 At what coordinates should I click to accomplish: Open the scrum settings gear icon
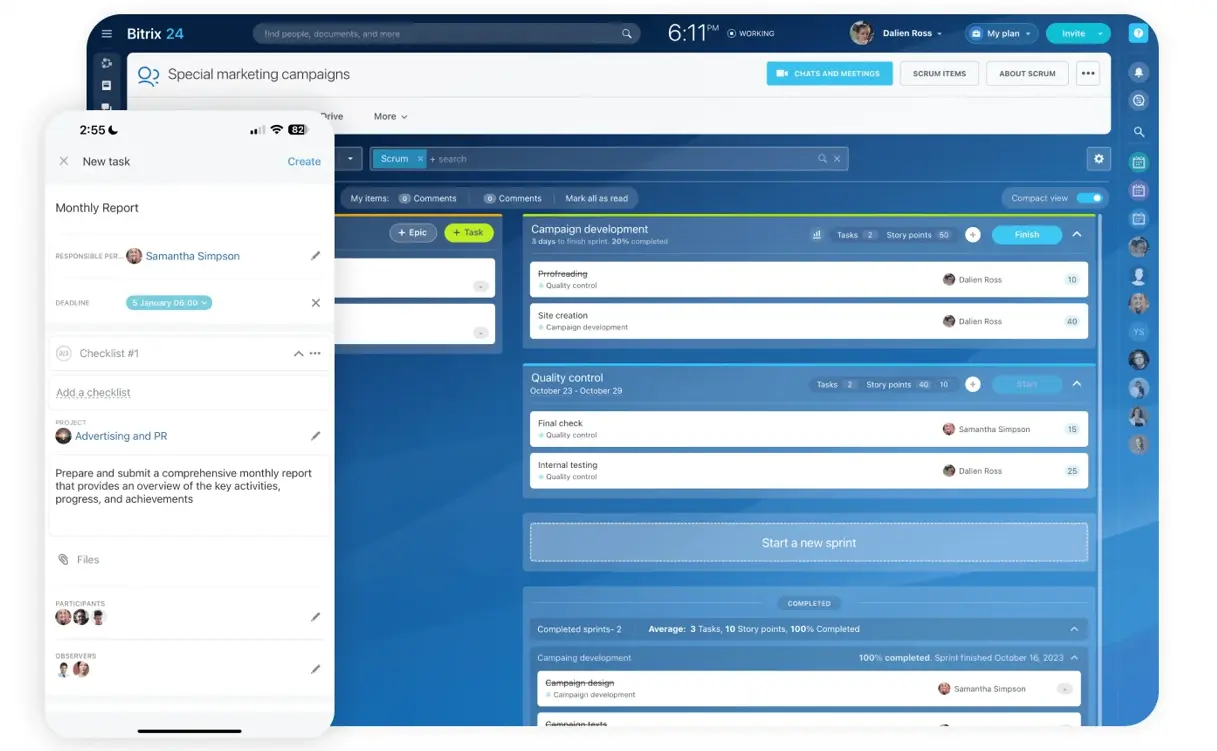pyautogui.click(x=1098, y=159)
